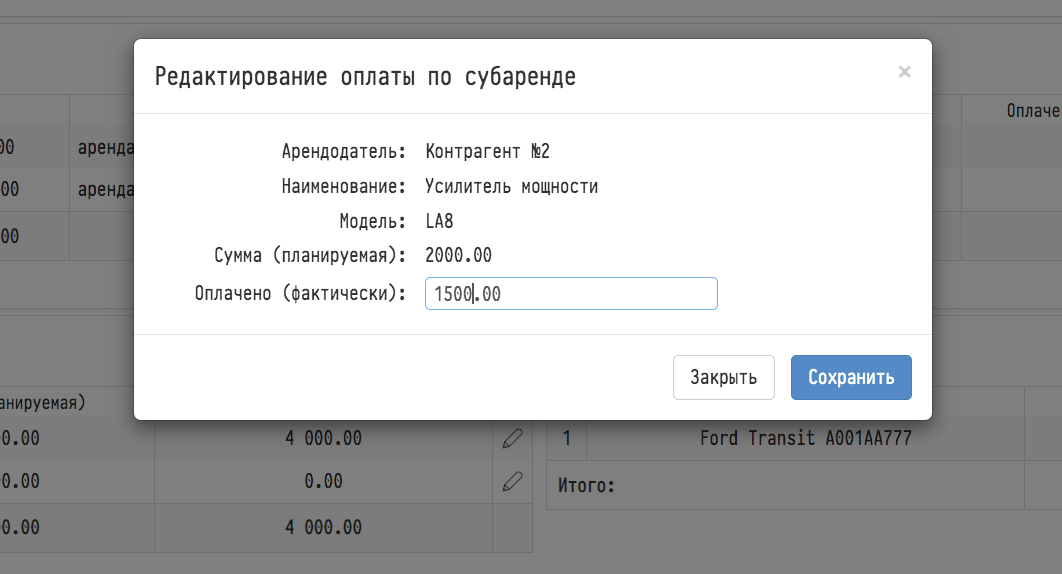Click the Модель label
This screenshot has width=1062, height=574.
coord(373,221)
